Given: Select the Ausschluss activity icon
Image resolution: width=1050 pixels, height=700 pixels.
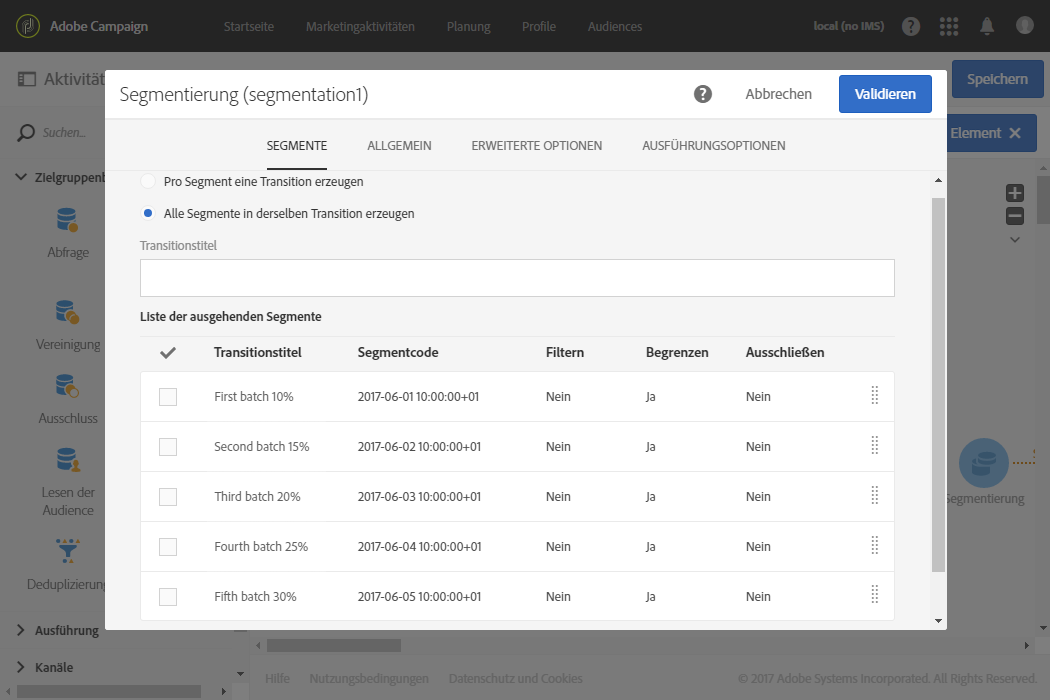Looking at the screenshot, I should point(68,386).
